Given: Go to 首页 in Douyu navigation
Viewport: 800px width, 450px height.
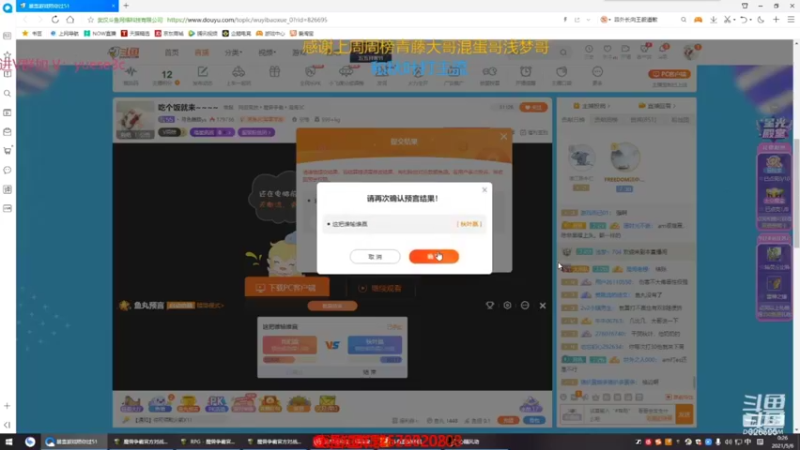Looking at the screenshot, I should tap(171, 53).
